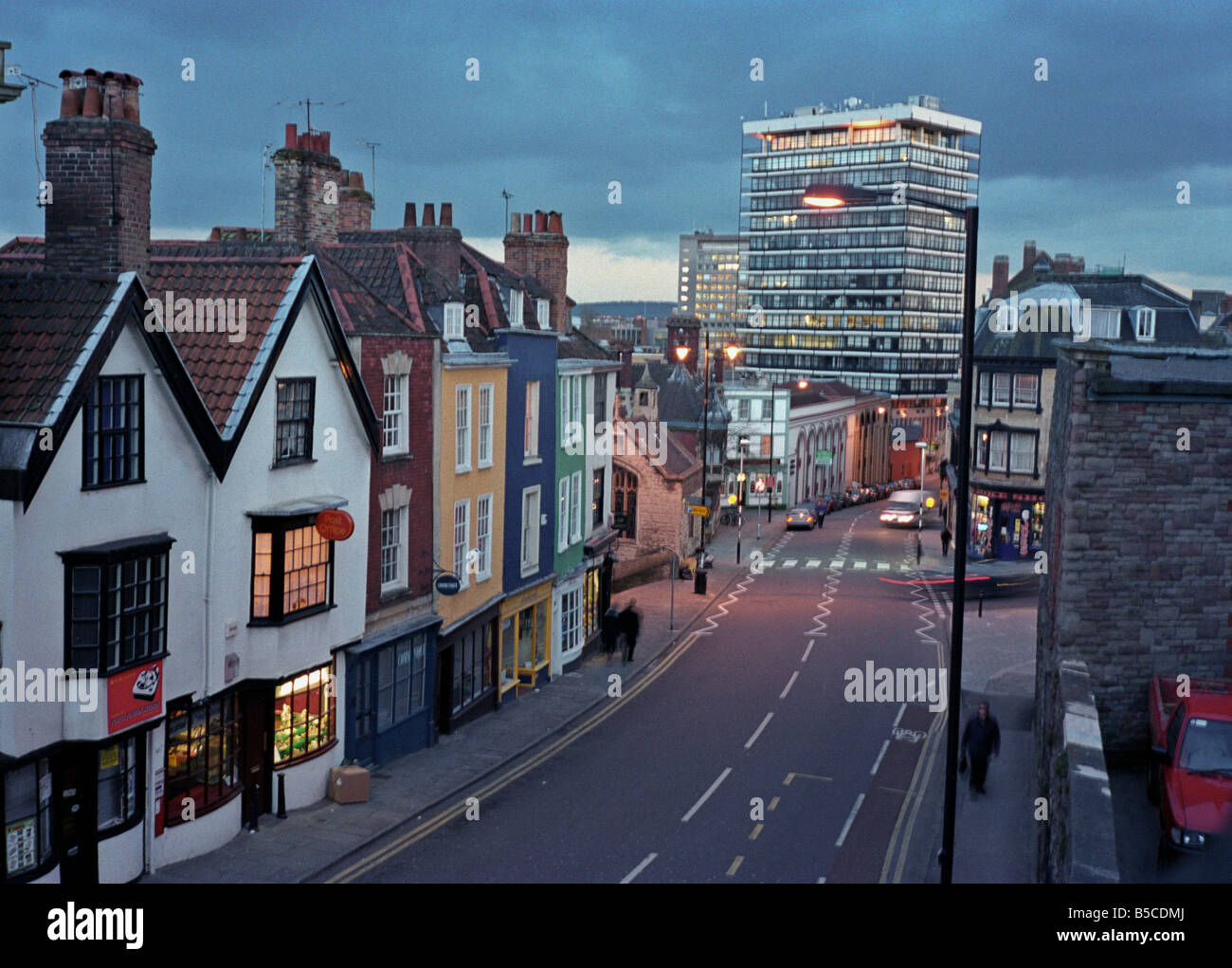The width and height of the screenshot is (1232, 968).
Task: Click the alamy logo in the black footer bar
Action: coord(95,924)
